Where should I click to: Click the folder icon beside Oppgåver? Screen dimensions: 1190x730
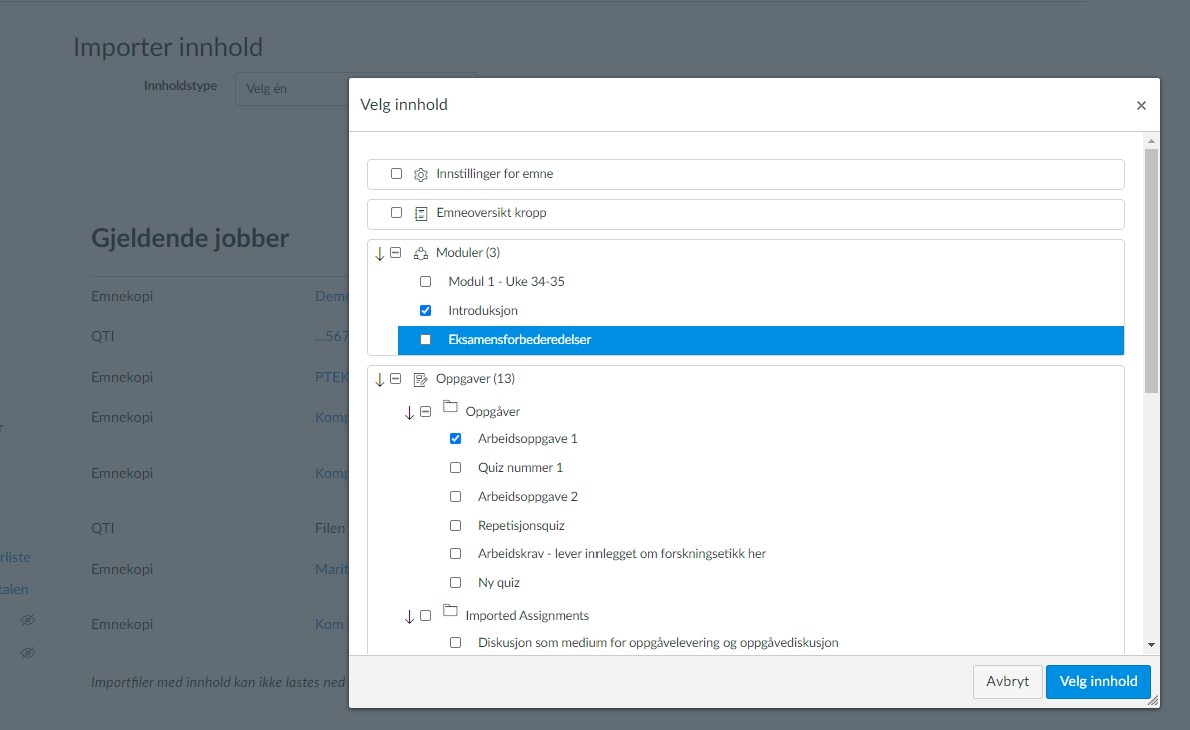coord(450,407)
